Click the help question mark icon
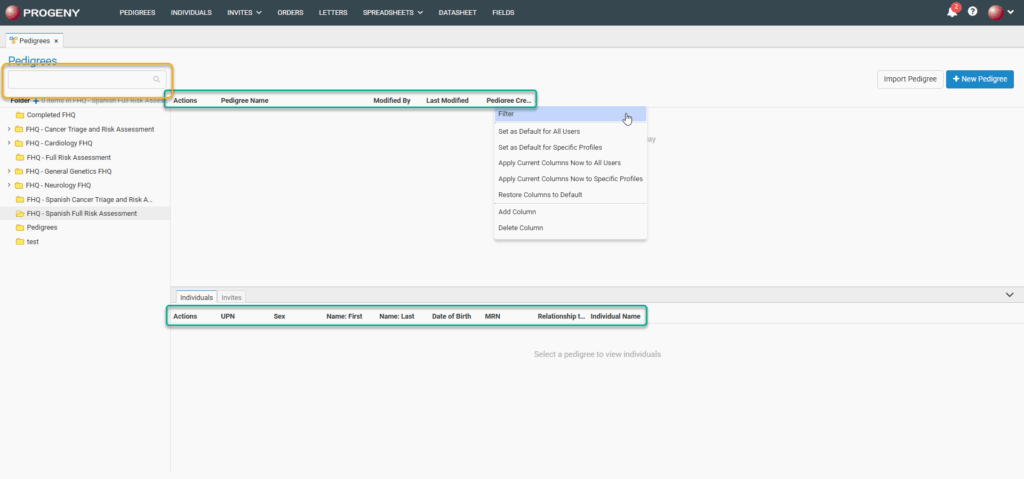Image resolution: width=1024 pixels, height=479 pixels. pos(972,12)
